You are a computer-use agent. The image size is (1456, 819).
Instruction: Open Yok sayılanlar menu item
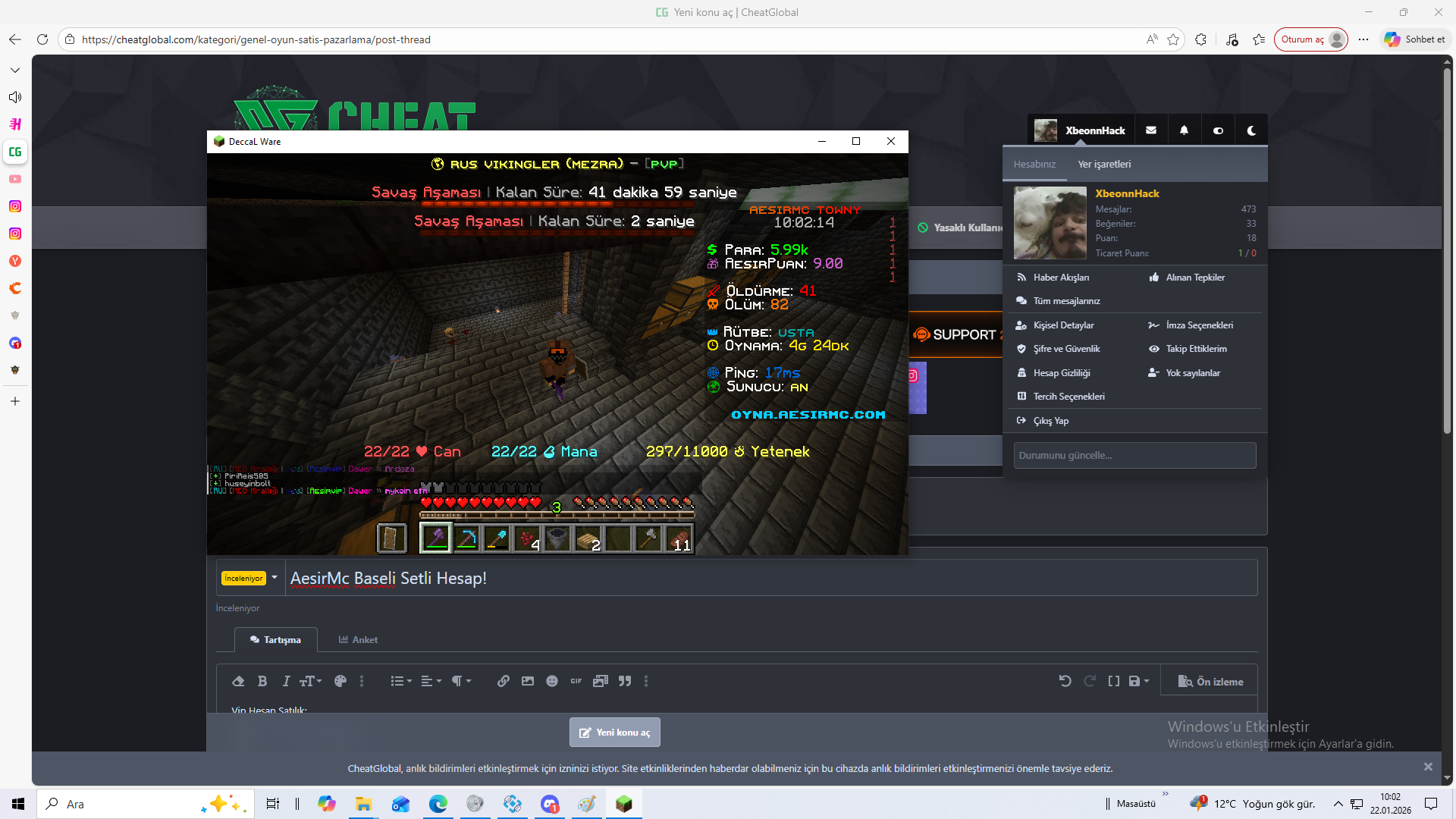pos(1193,373)
